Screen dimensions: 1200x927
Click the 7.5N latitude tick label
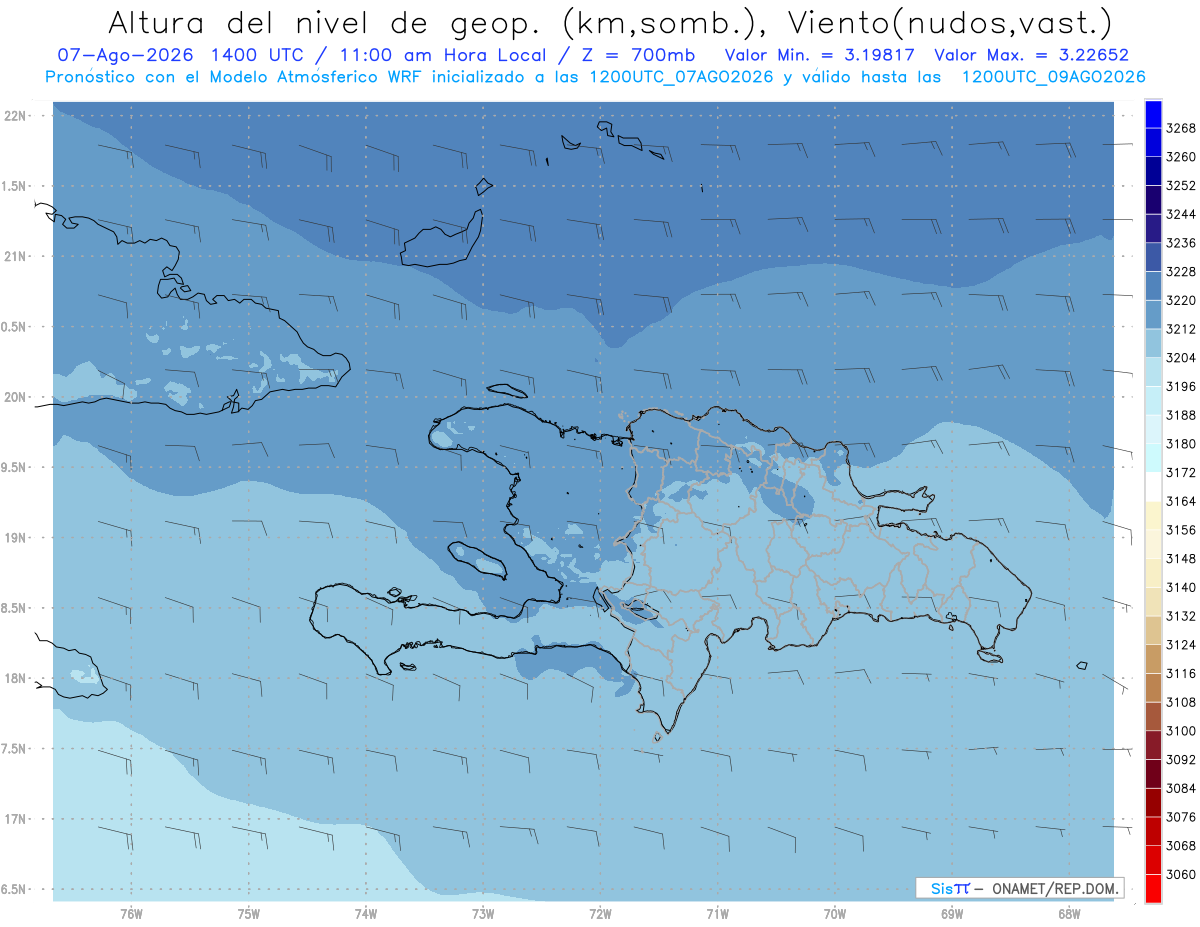[x=14, y=749]
